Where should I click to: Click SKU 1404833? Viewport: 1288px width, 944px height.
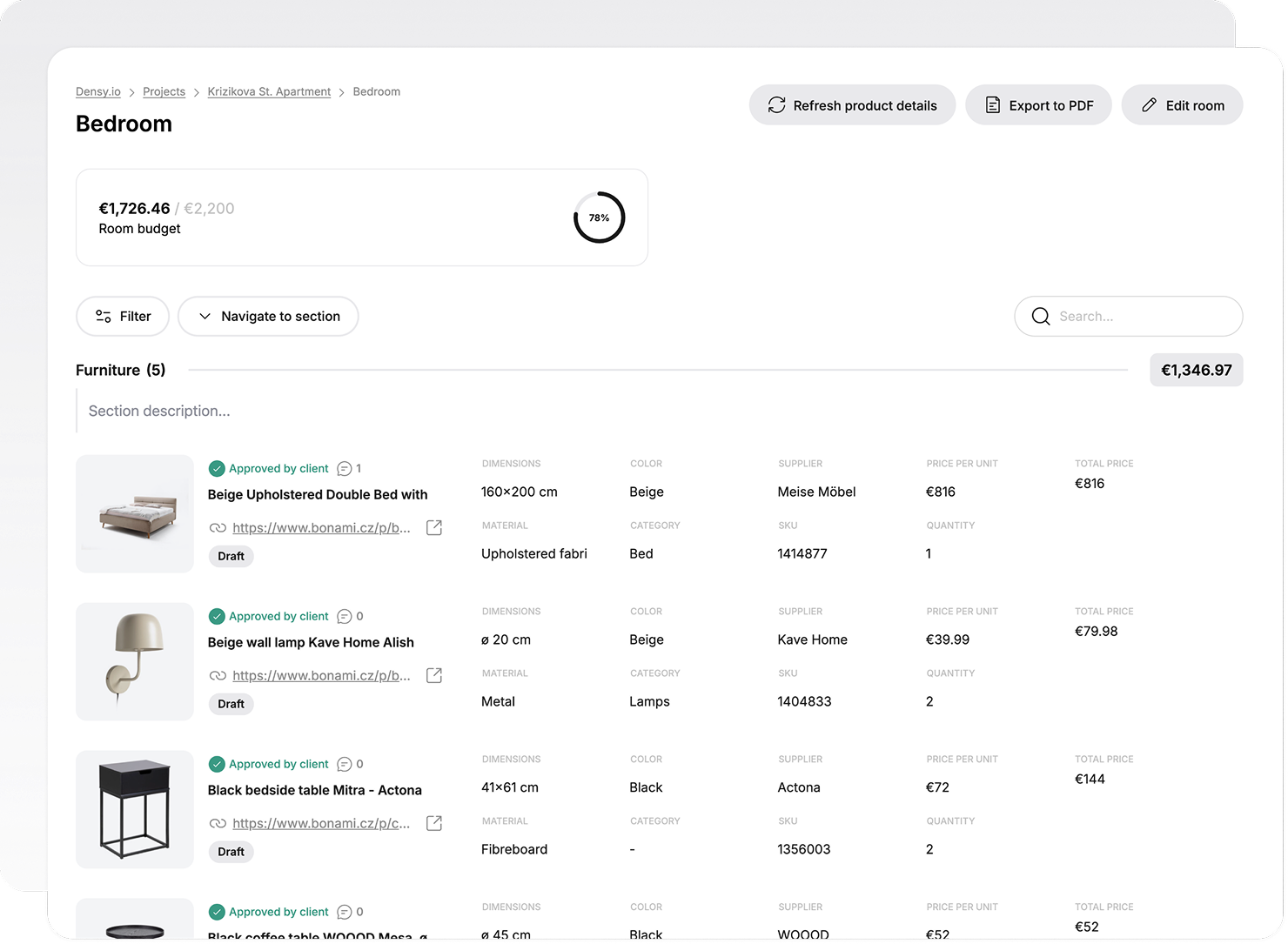click(x=804, y=701)
